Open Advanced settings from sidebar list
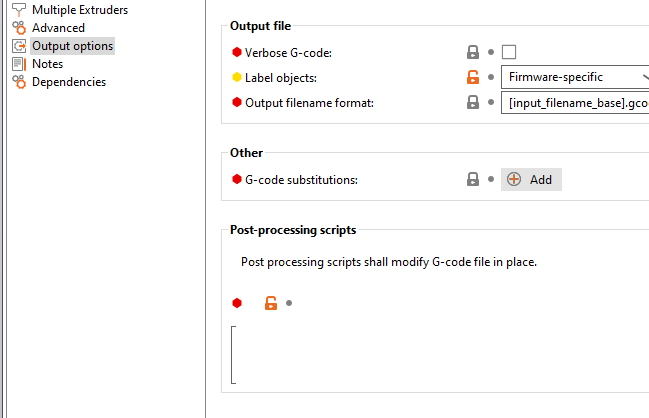Viewport: 649px width, 418px height. pos(58,28)
